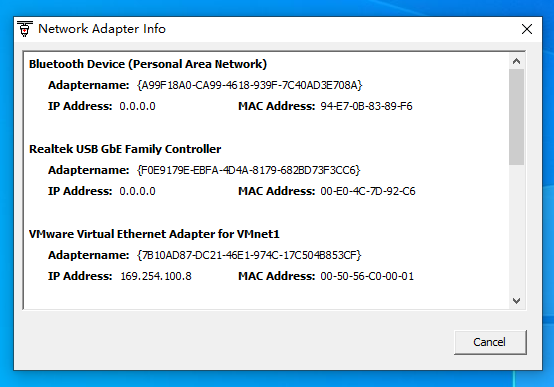Screen dimensions: 554x387
Task: Click the IP address 169.254.100.8
Action: 156,276
